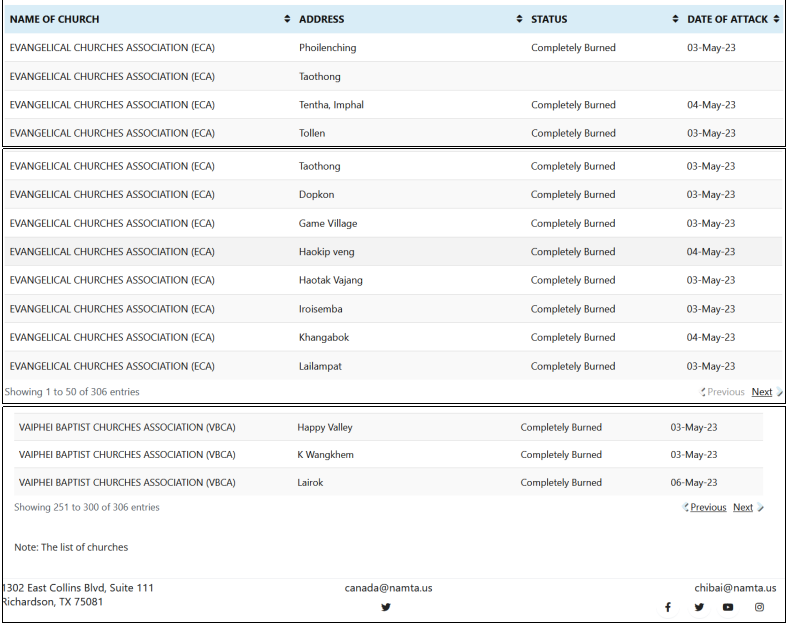Click the ADDRESS header text
The width and height of the screenshot is (788, 624).
click(322, 19)
